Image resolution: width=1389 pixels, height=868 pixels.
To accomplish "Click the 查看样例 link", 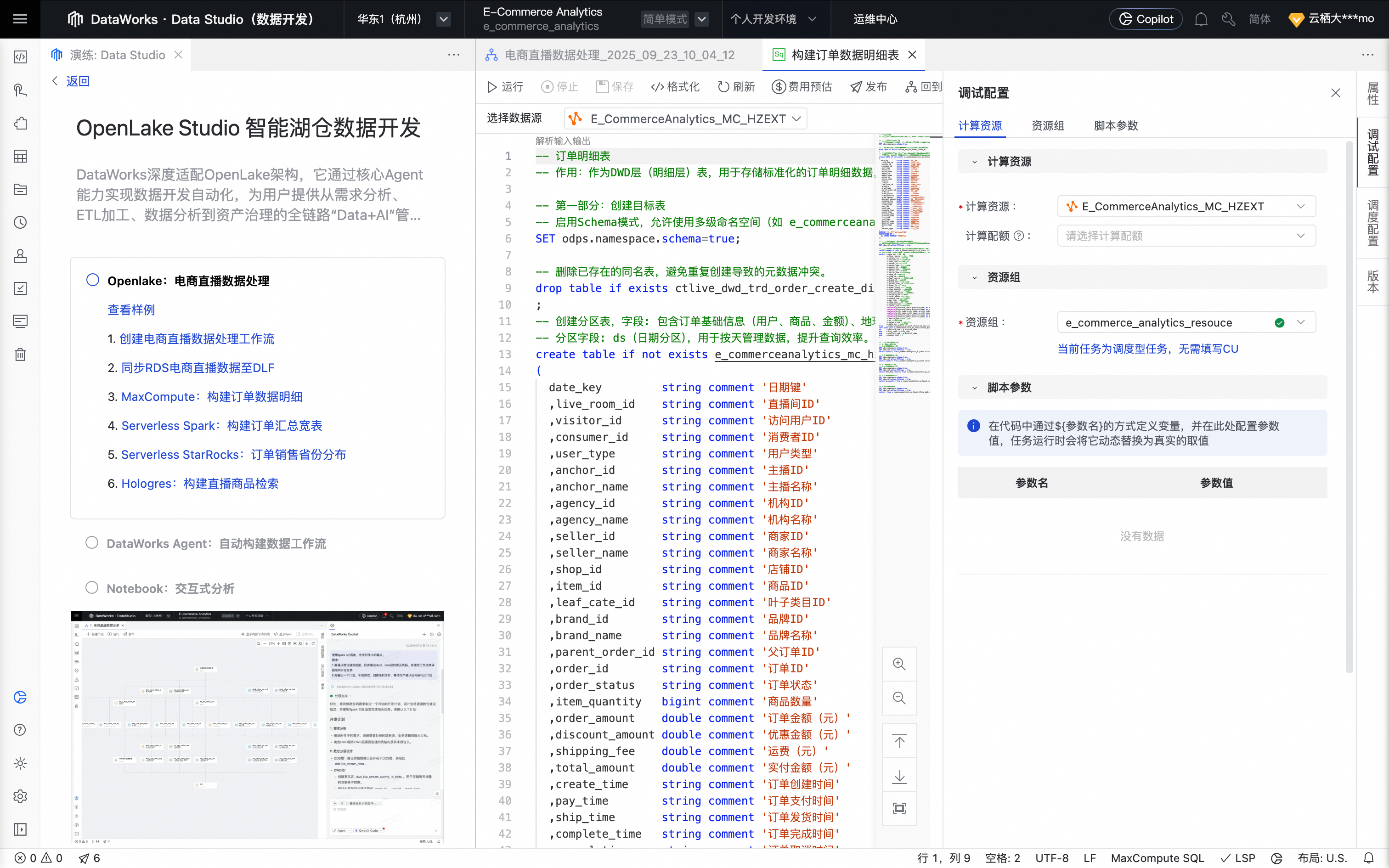I will click(x=131, y=310).
